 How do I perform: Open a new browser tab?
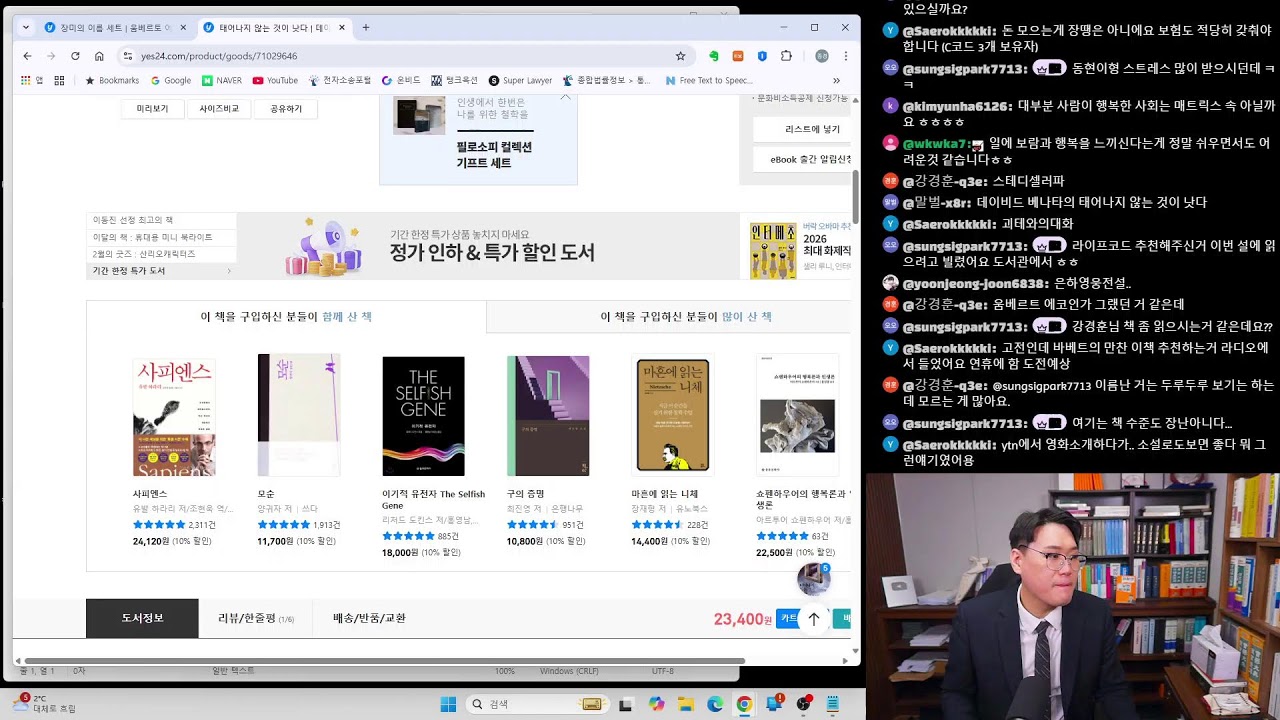coord(366,27)
